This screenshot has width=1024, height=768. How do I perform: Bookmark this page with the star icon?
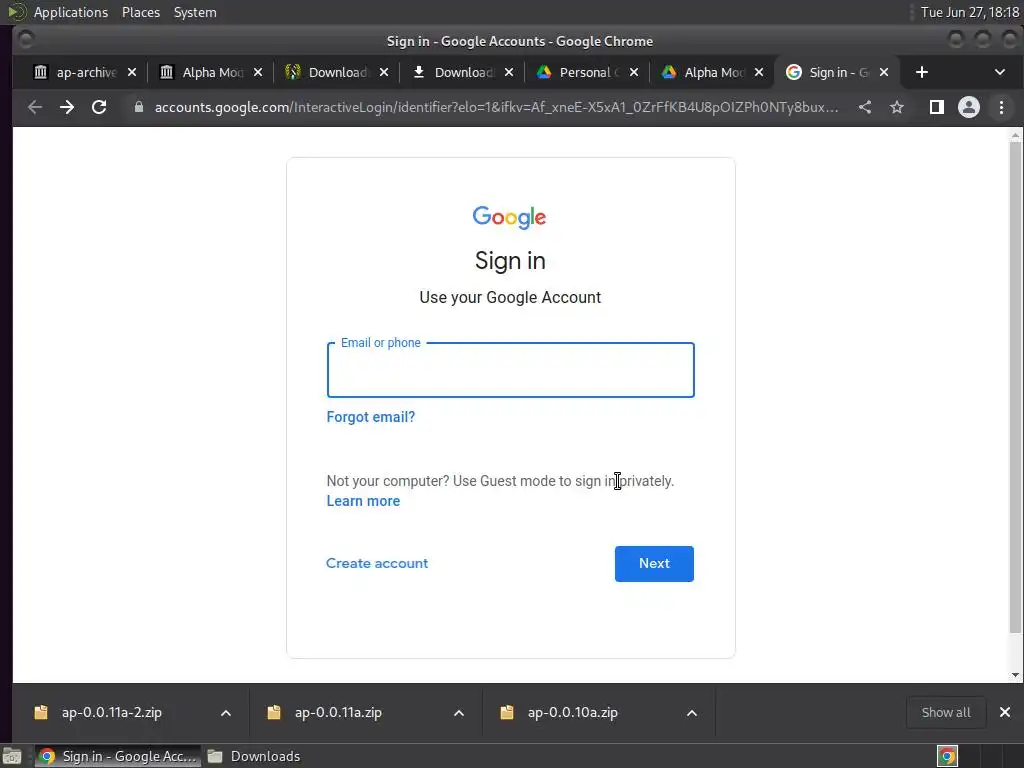tap(897, 107)
